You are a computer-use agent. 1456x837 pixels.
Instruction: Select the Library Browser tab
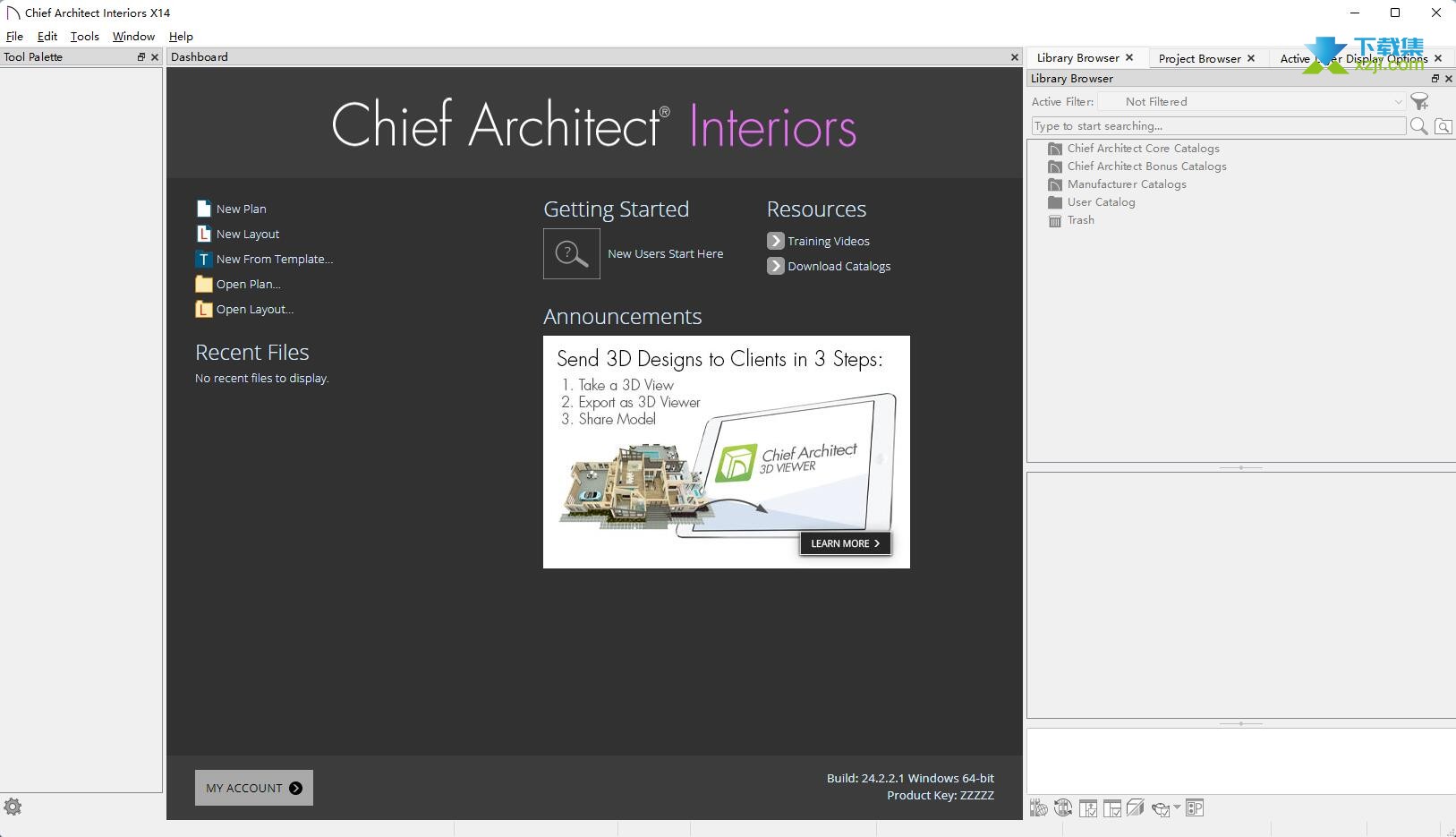coord(1077,58)
